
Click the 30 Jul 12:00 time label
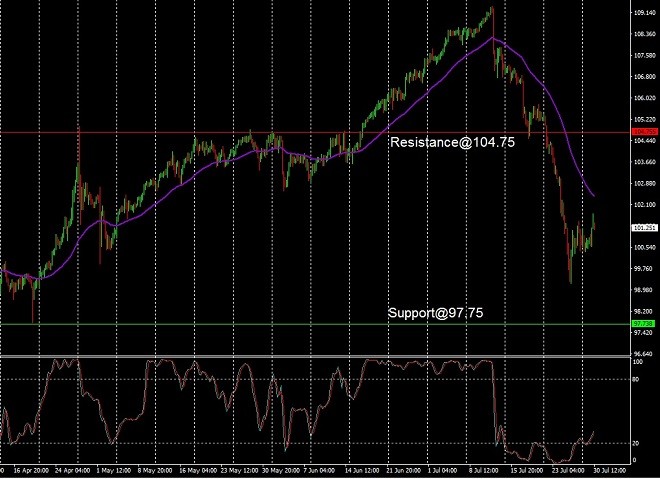pos(609,470)
